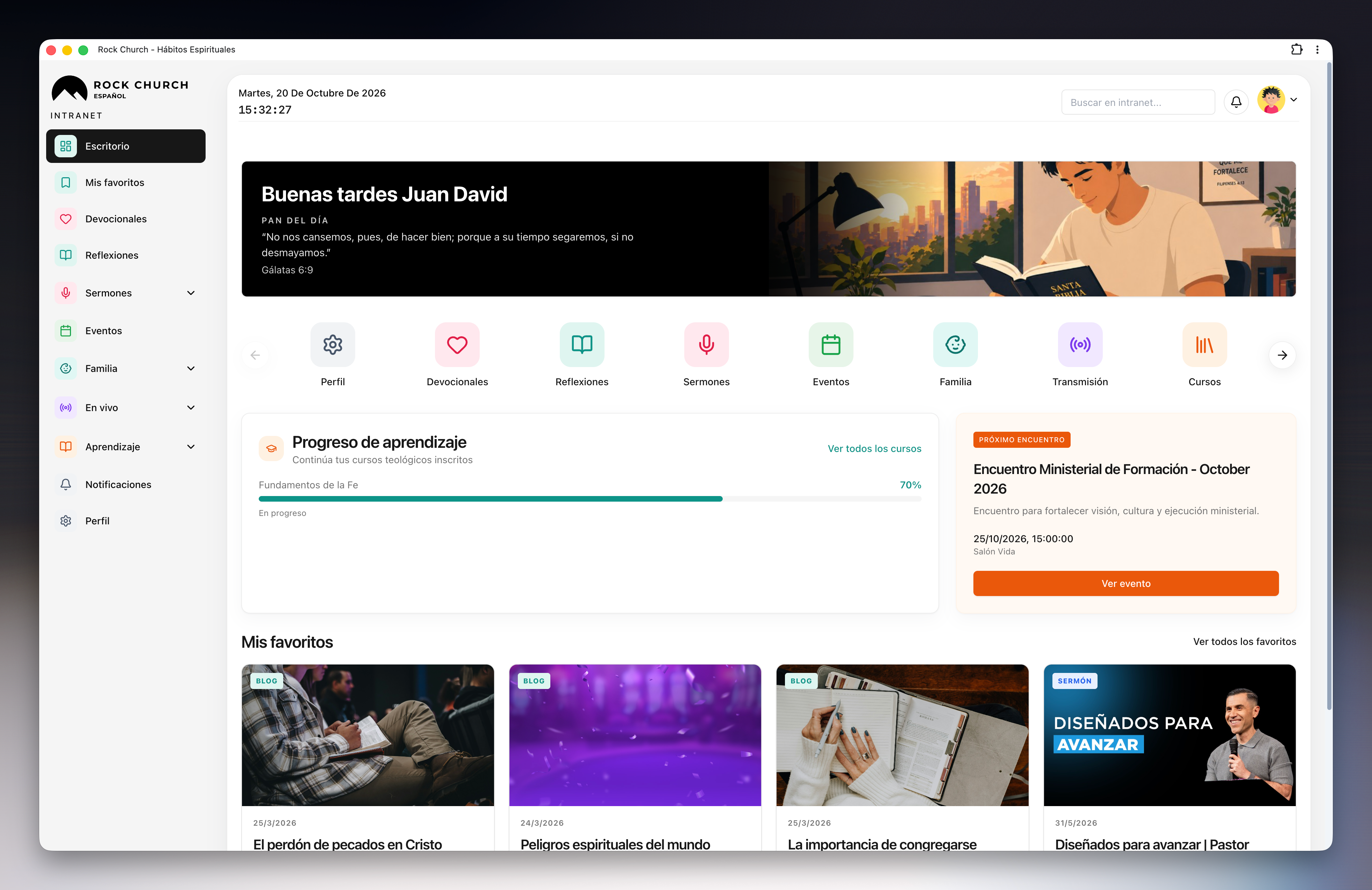Select Escritorio in the sidebar
Screen dimensions: 1372x890
point(126,146)
